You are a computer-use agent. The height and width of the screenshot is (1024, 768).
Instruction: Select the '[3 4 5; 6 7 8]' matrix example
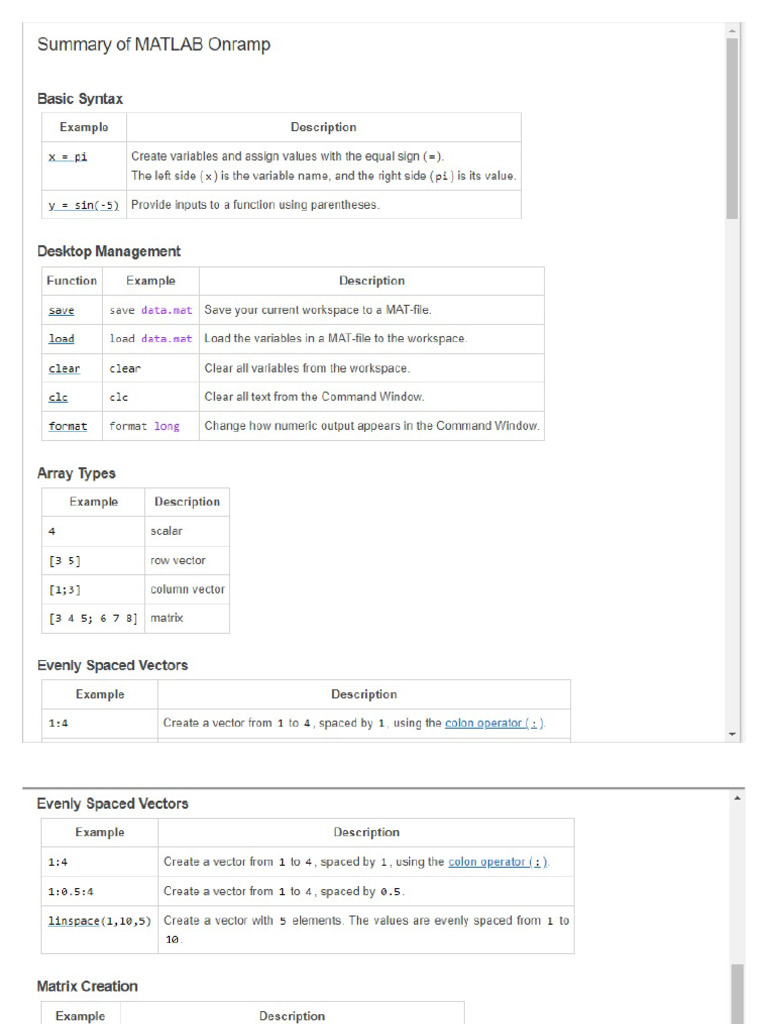point(93,618)
